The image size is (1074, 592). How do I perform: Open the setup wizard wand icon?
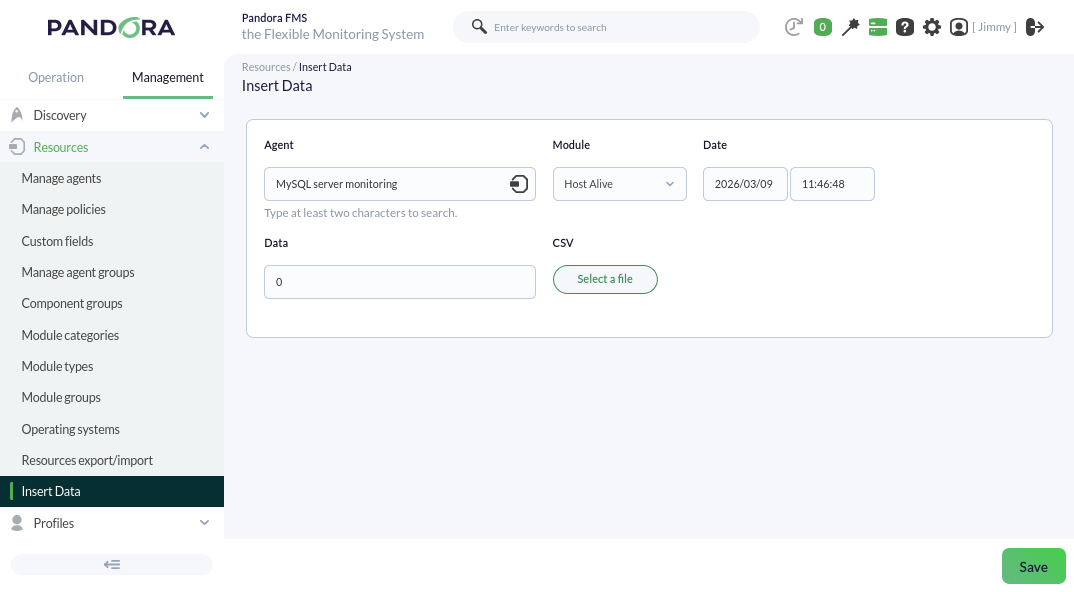850,27
